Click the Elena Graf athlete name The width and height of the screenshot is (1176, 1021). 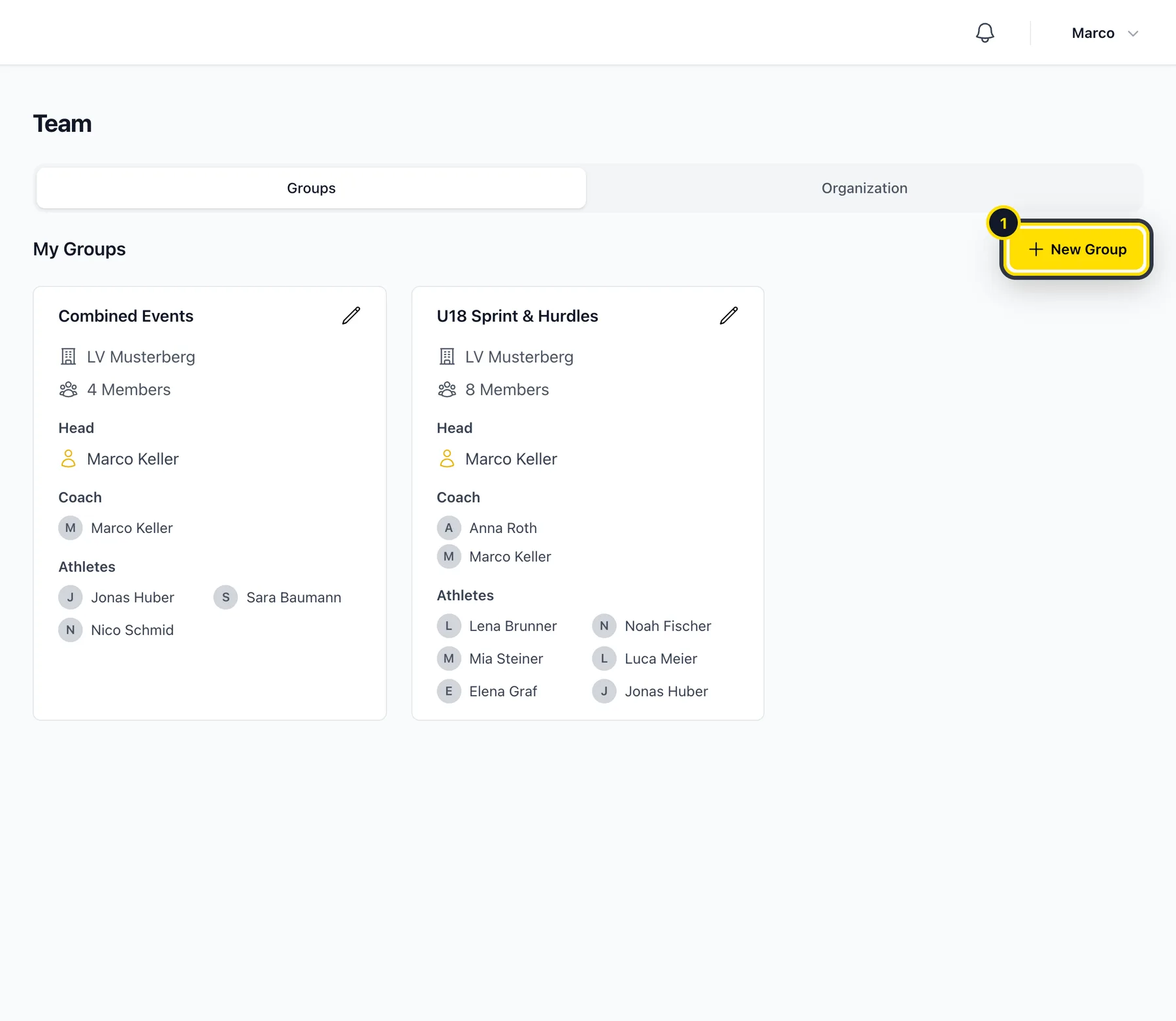click(503, 691)
